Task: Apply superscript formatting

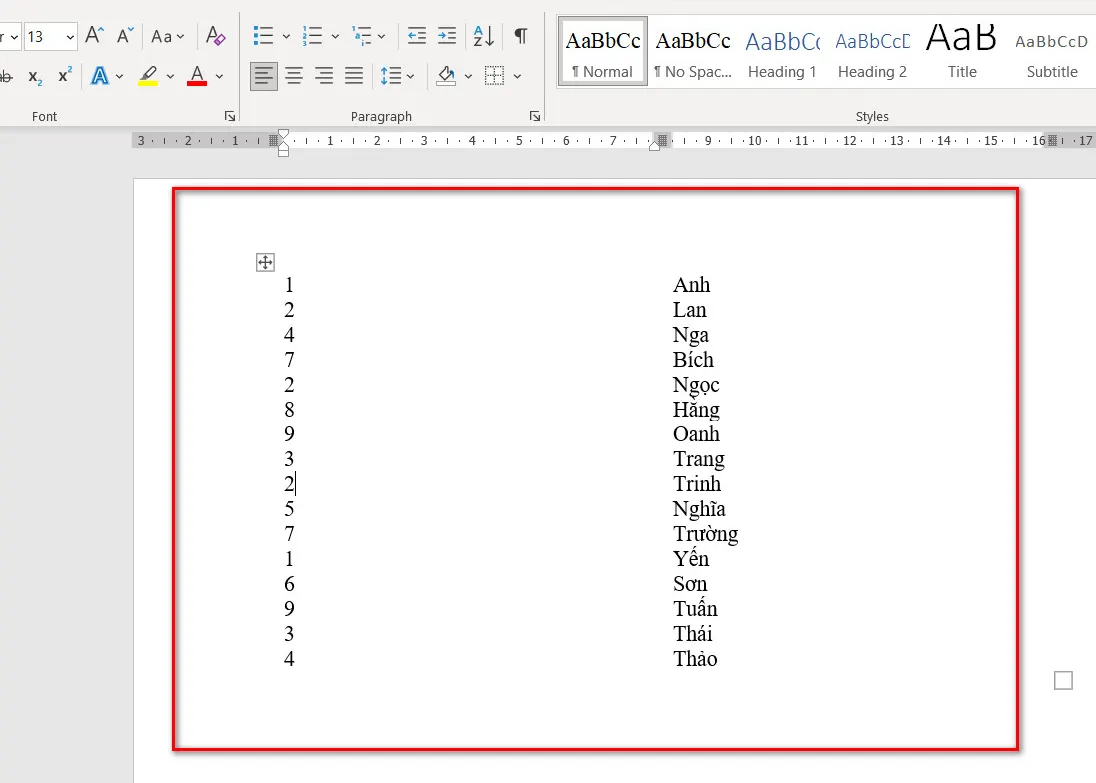Action: pyautogui.click(x=65, y=76)
